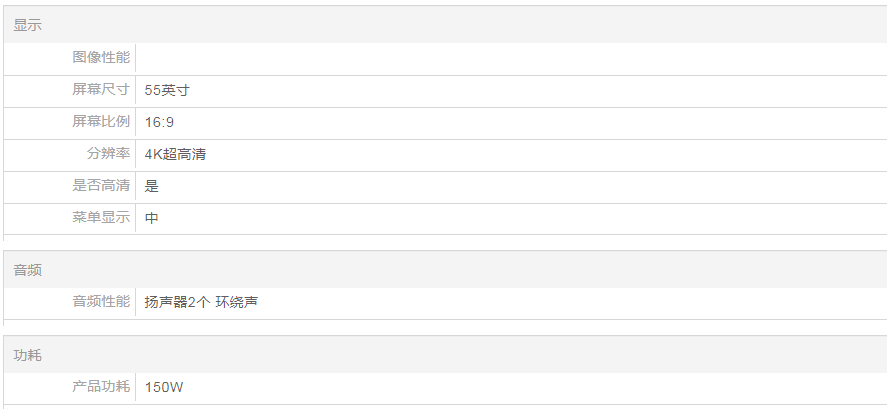Click the 音频性能 label

(x=101, y=302)
